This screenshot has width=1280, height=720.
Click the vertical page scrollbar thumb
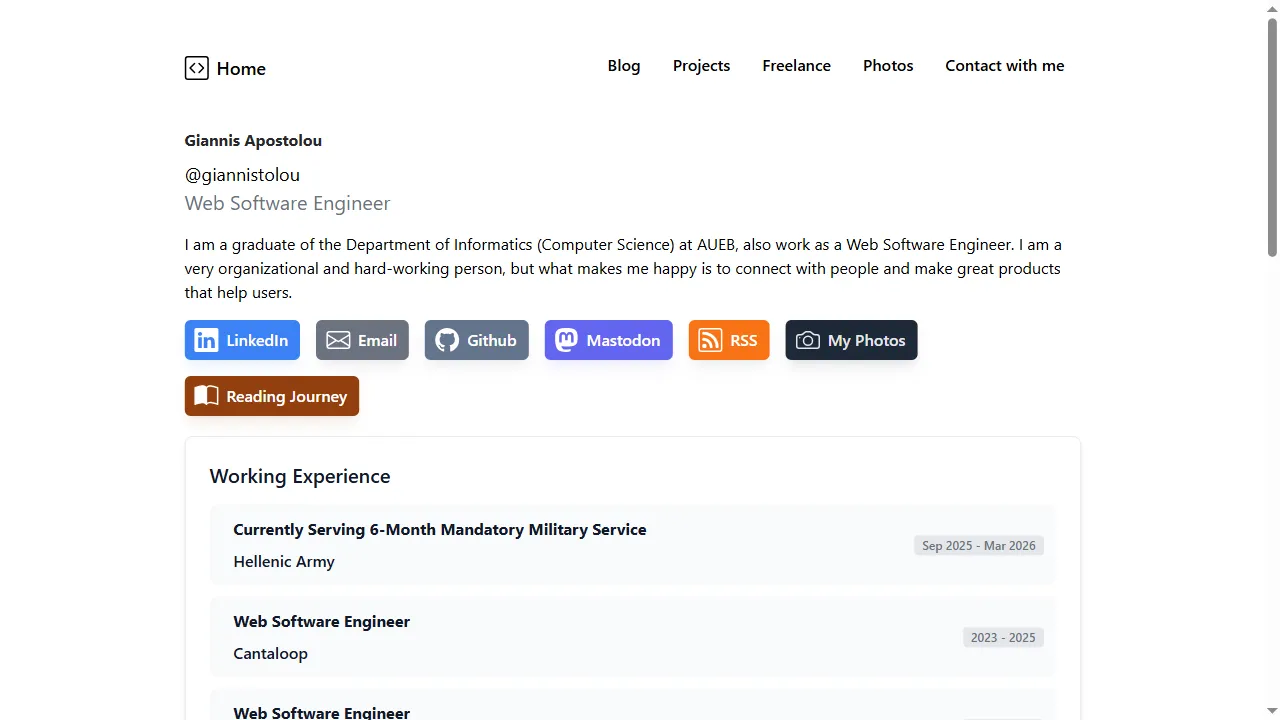click(1272, 138)
